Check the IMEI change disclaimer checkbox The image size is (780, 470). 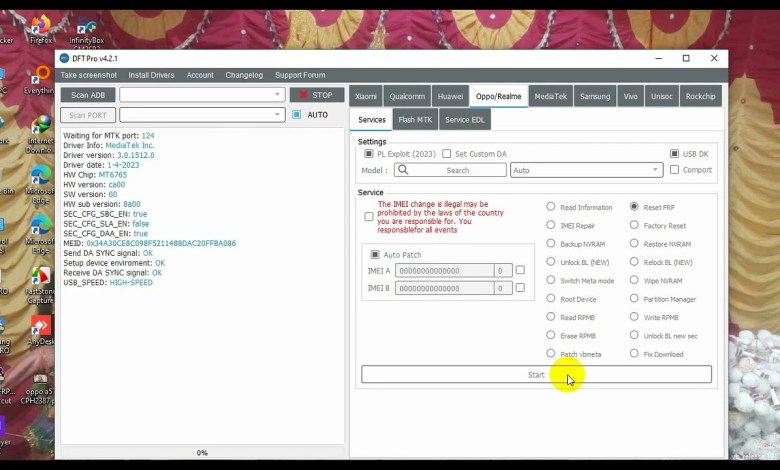pyautogui.click(x=369, y=217)
